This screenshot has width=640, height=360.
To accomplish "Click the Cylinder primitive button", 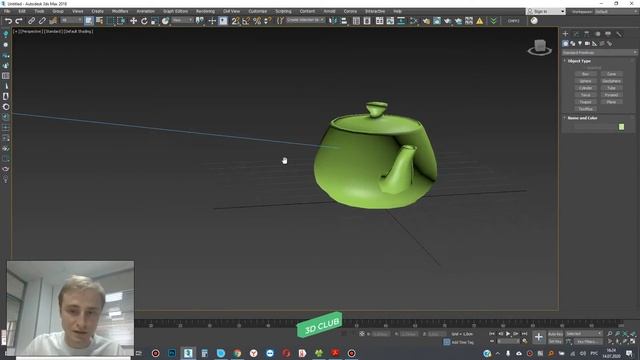I will coord(585,88).
